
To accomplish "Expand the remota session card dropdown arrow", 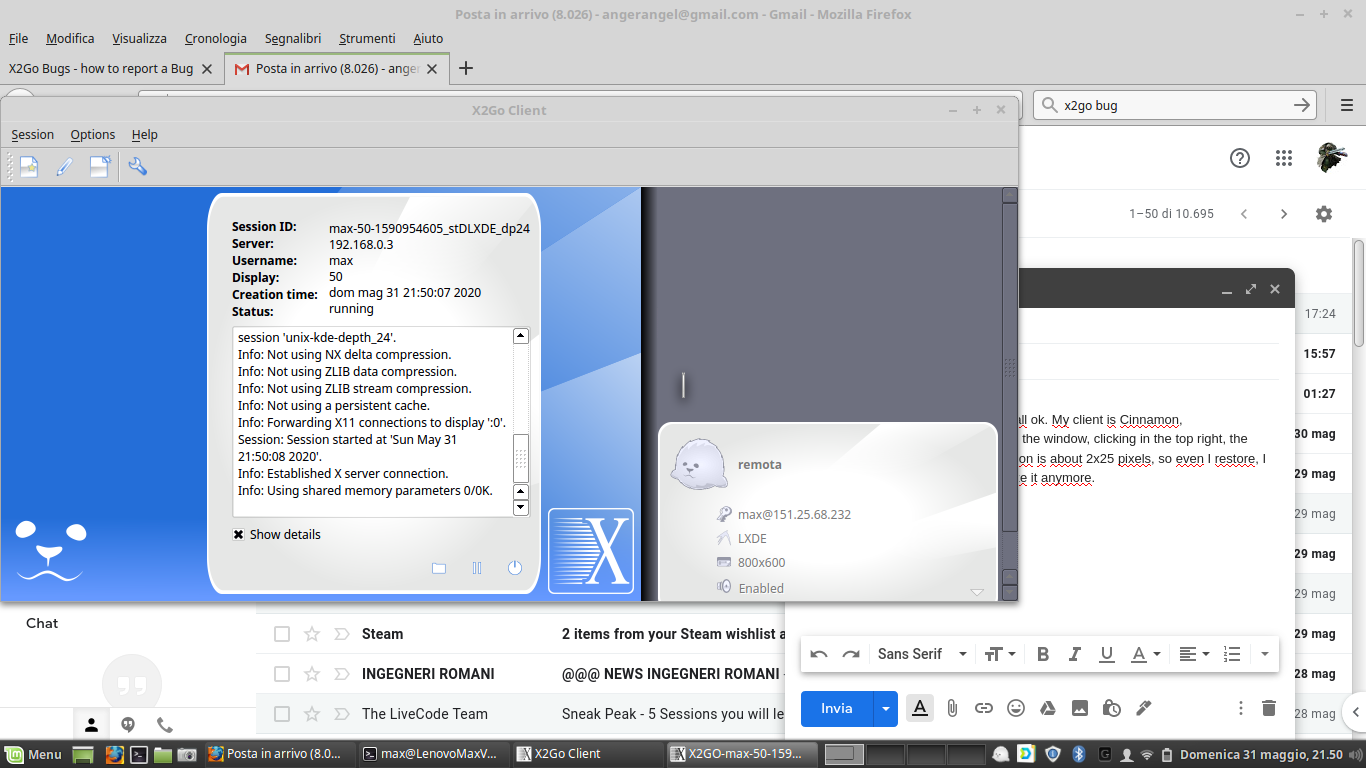I will pos(977,592).
